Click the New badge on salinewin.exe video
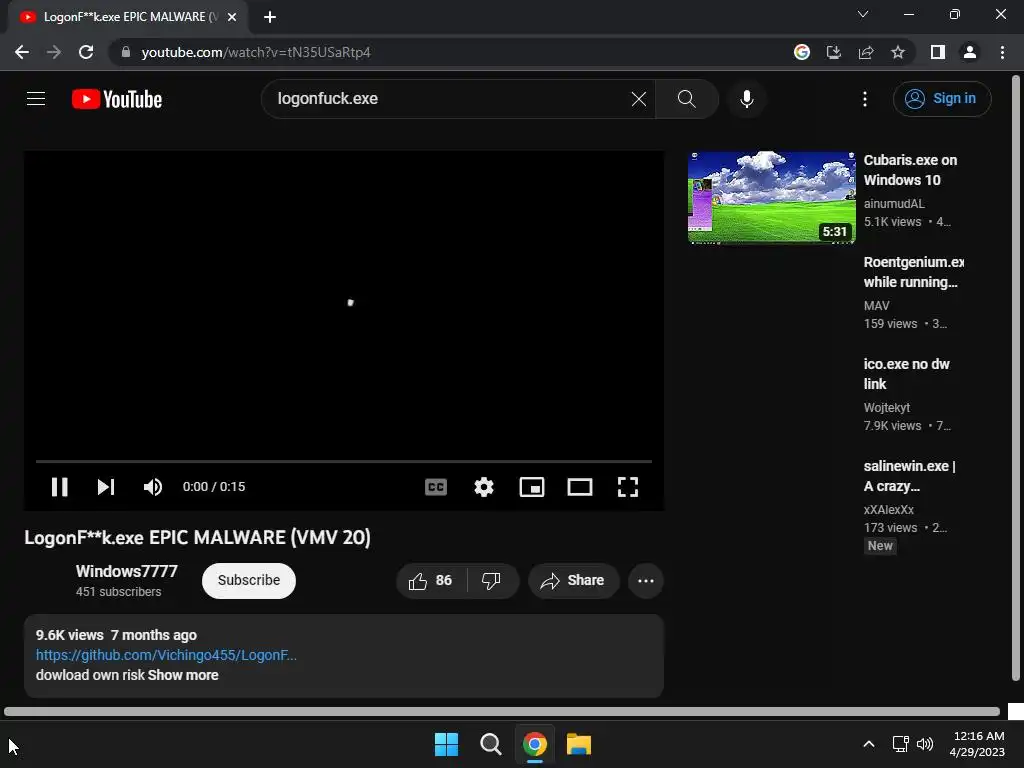The image size is (1024, 768). pyautogui.click(x=880, y=546)
